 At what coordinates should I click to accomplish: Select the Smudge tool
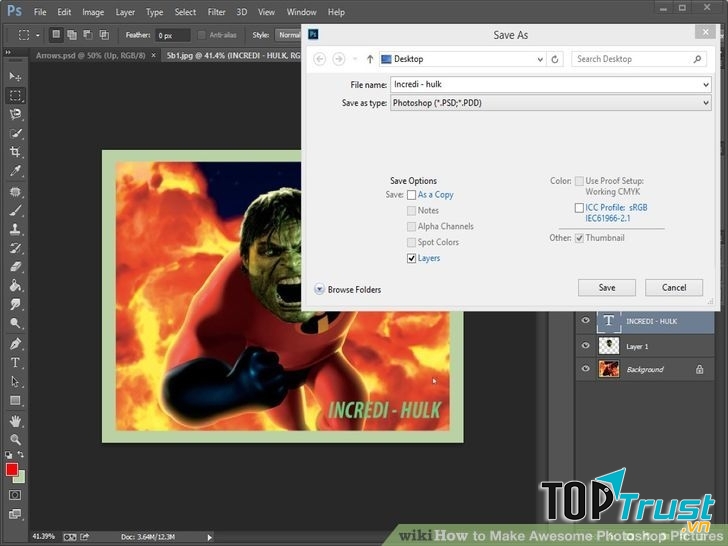[15, 305]
